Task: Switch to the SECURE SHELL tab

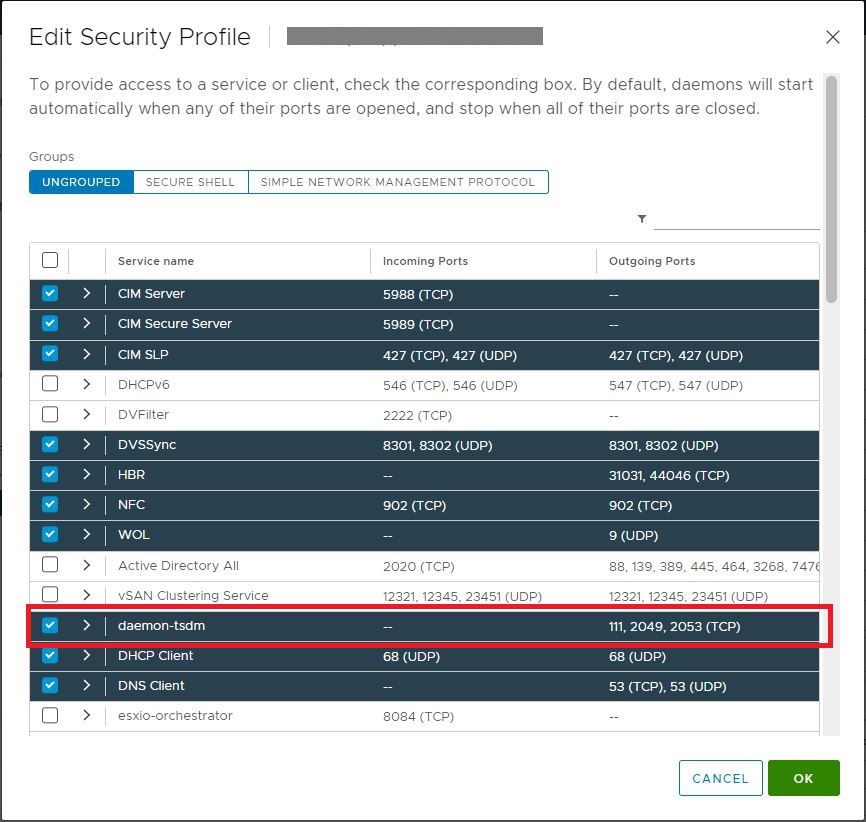Action: click(190, 182)
